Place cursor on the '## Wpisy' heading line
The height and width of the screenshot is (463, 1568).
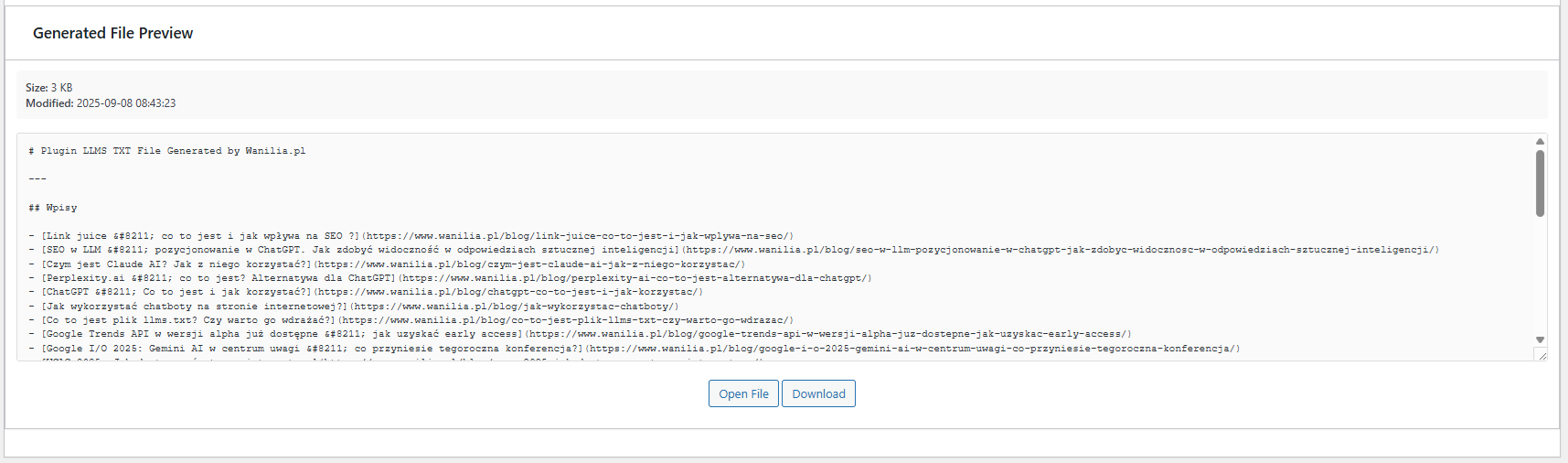click(x=53, y=208)
